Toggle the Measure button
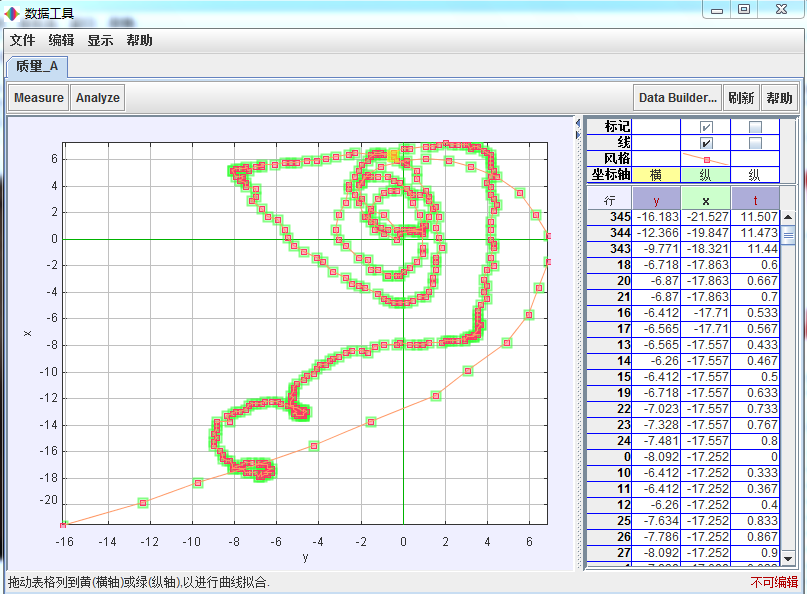Image resolution: width=807 pixels, height=594 pixels. pyautogui.click(x=39, y=98)
